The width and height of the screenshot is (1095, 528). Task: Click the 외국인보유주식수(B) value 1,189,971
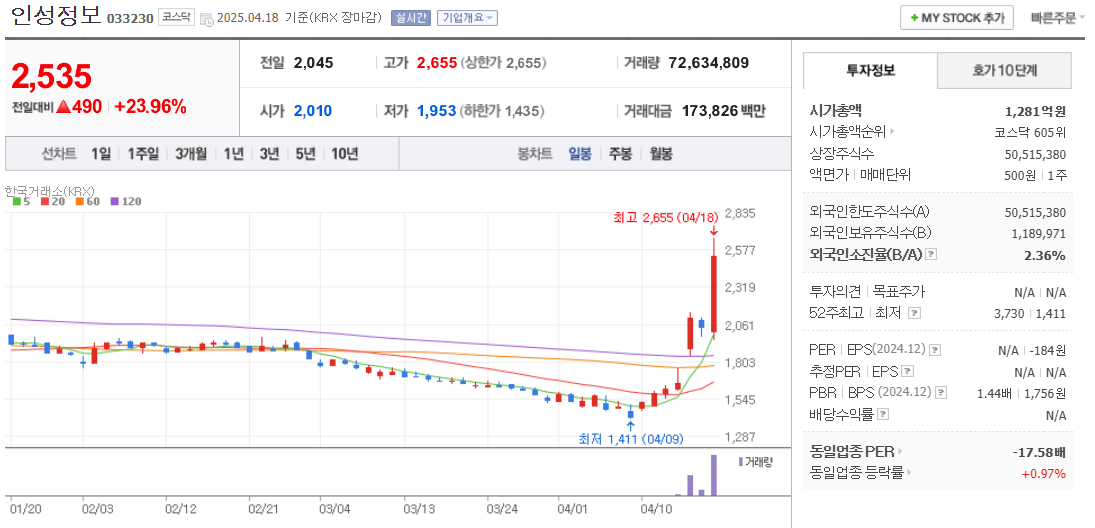click(x=1038, y=233)
